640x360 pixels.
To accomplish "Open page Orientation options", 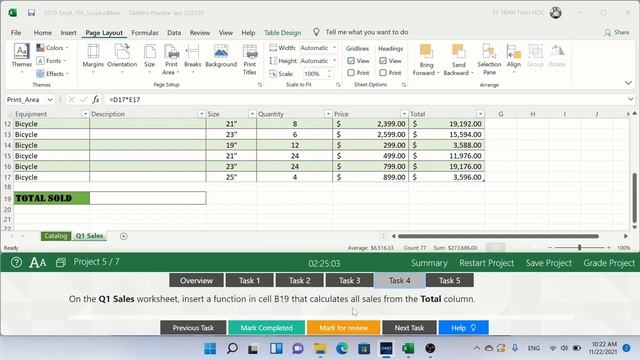I will point(122,59).
